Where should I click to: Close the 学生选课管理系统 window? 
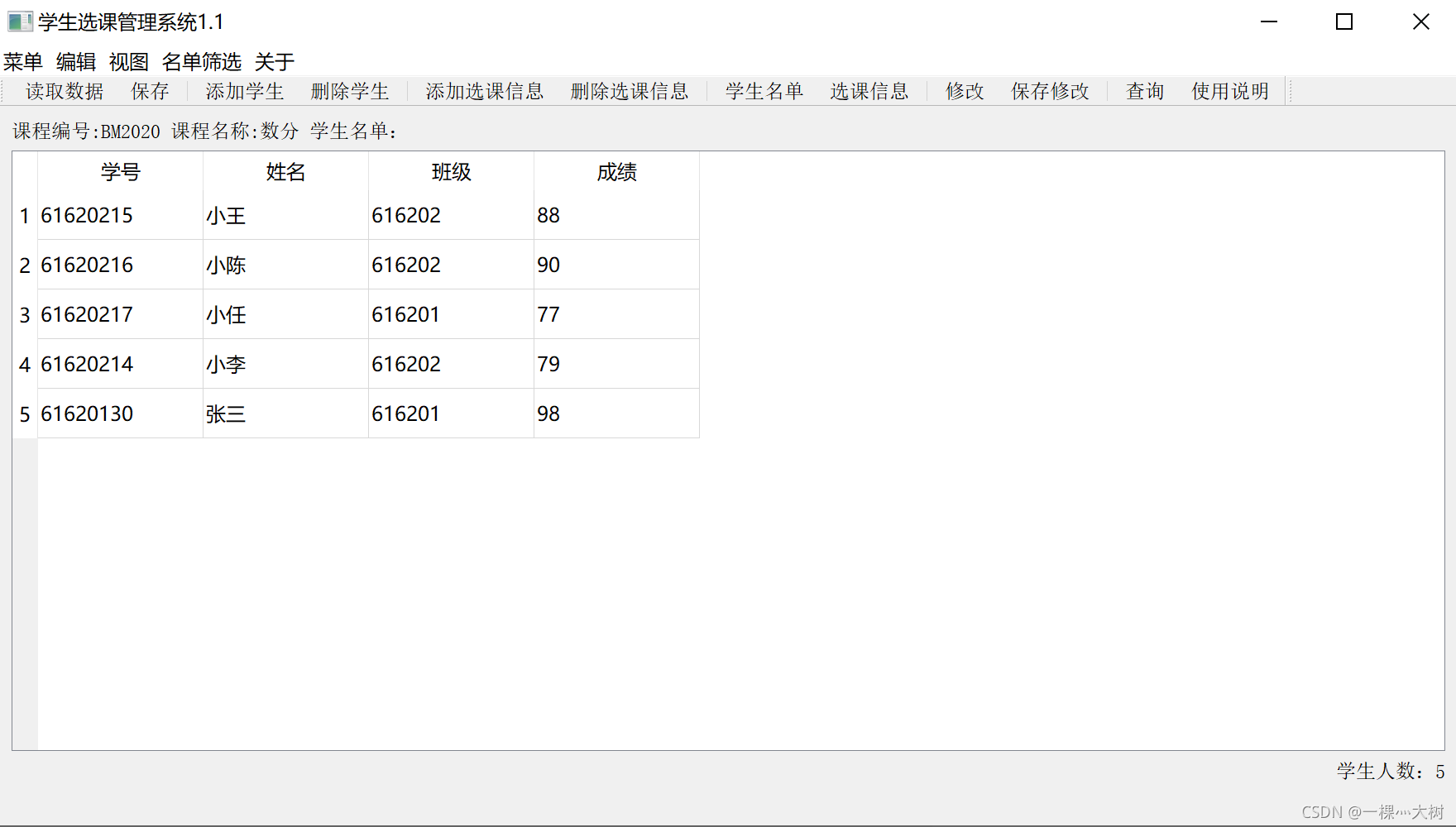(1421, 22)
